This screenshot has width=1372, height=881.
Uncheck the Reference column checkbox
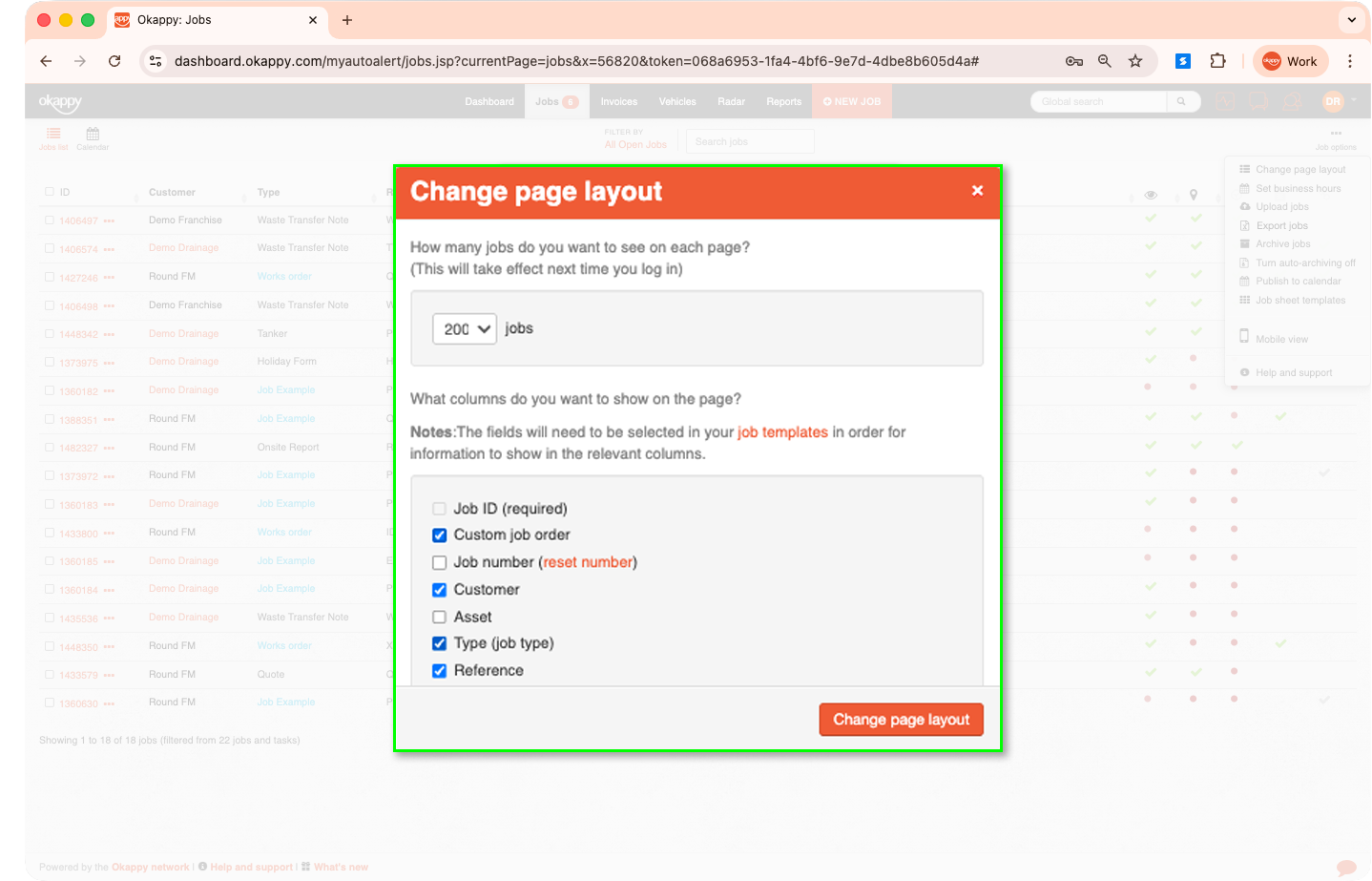point(440,671)
